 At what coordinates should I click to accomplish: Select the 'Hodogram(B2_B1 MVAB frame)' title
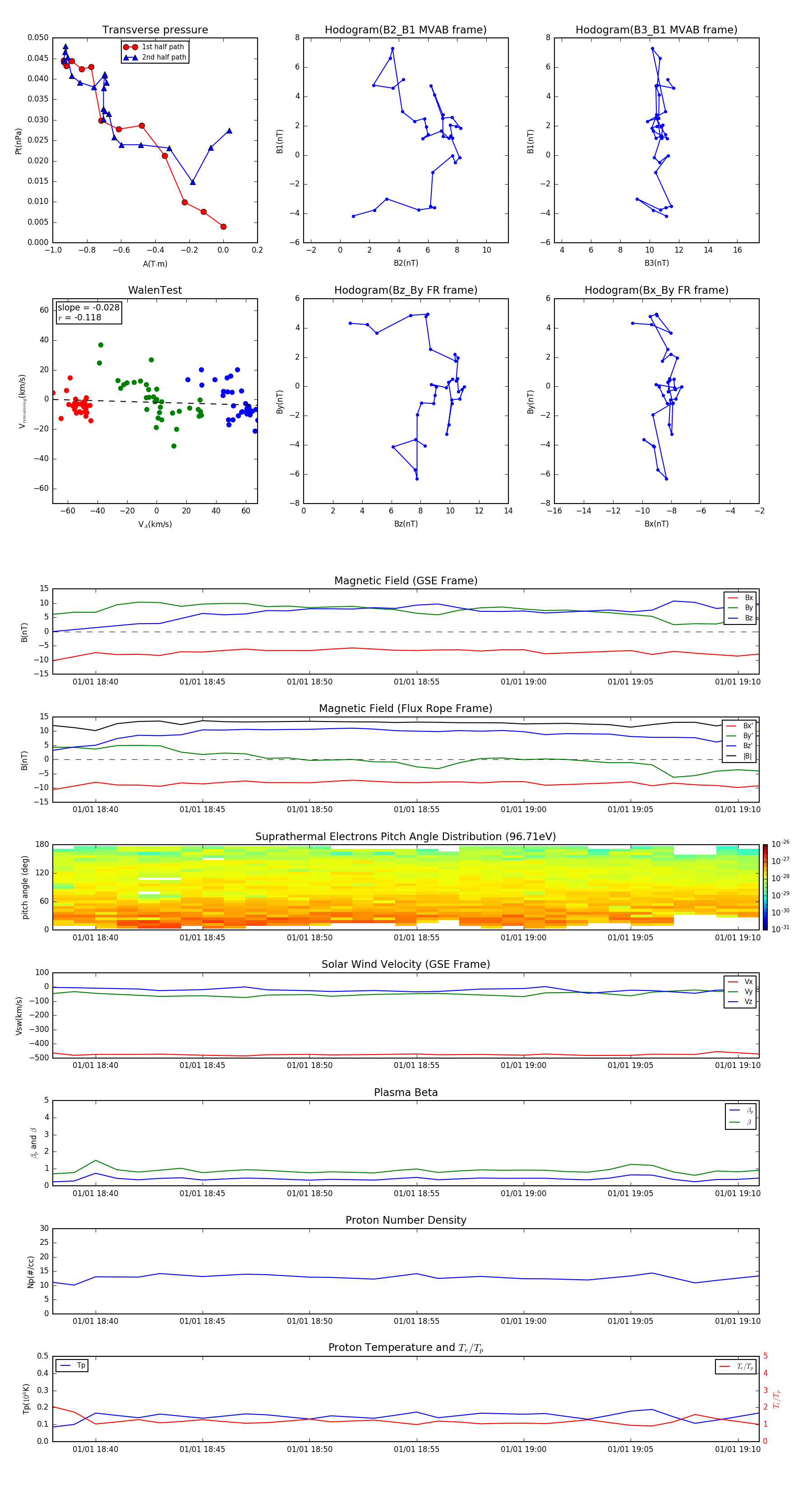click(406, 30)
